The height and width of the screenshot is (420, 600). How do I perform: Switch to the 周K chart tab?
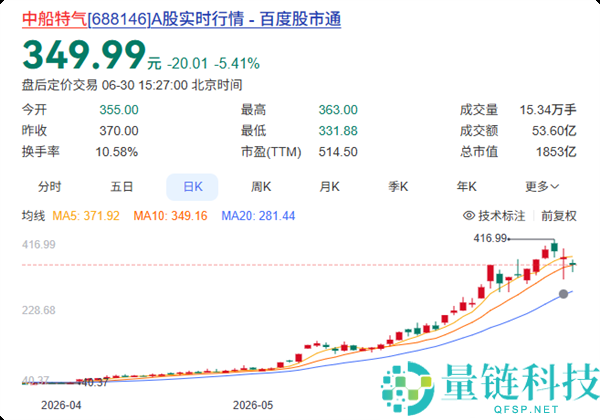click(261, 187)
